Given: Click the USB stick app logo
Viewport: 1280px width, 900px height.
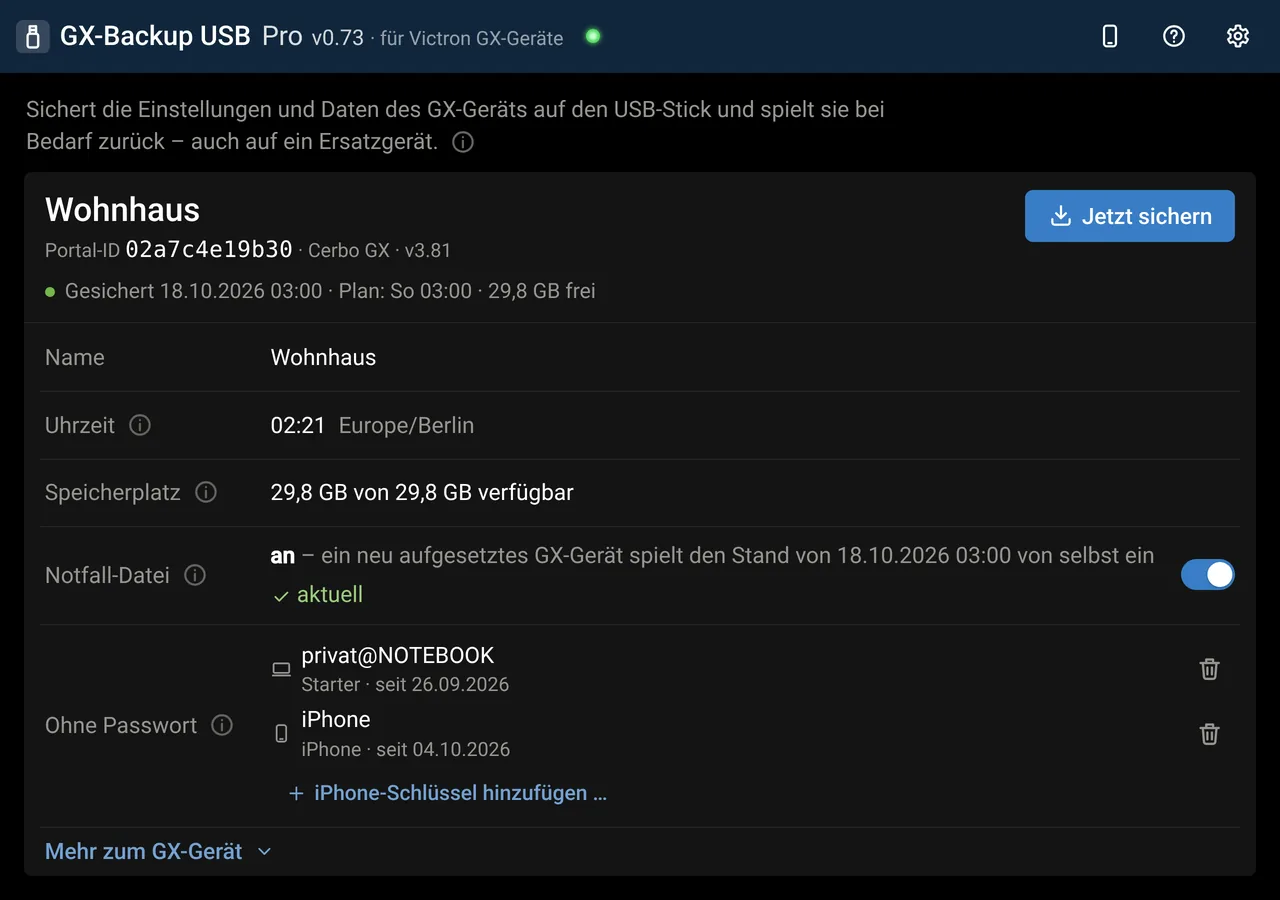Looking at the screenshot, I should click(33, 37).
